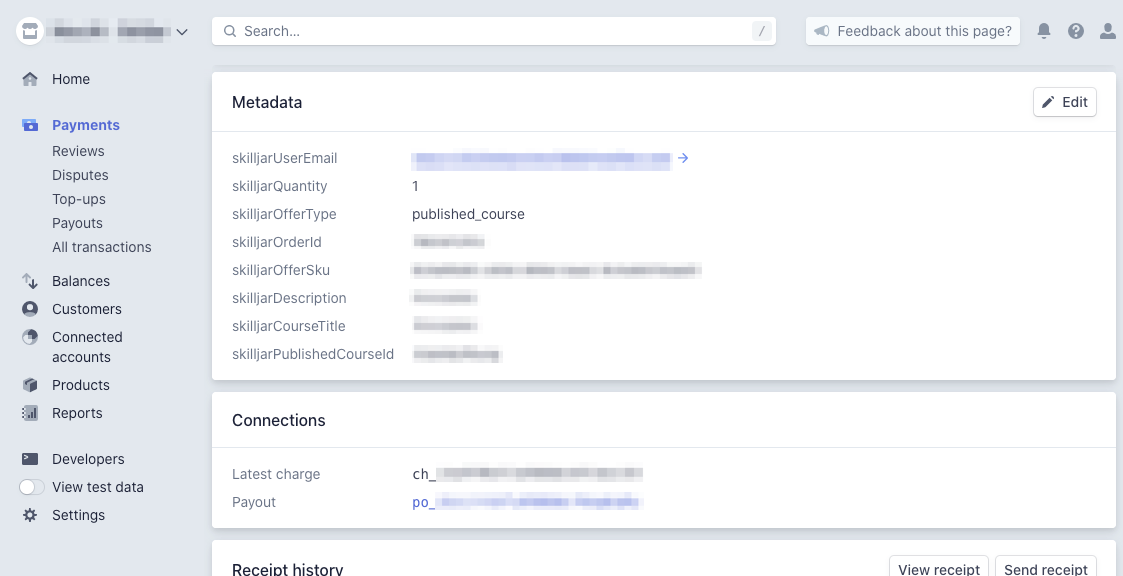Open Customers via its person icon

30,309
